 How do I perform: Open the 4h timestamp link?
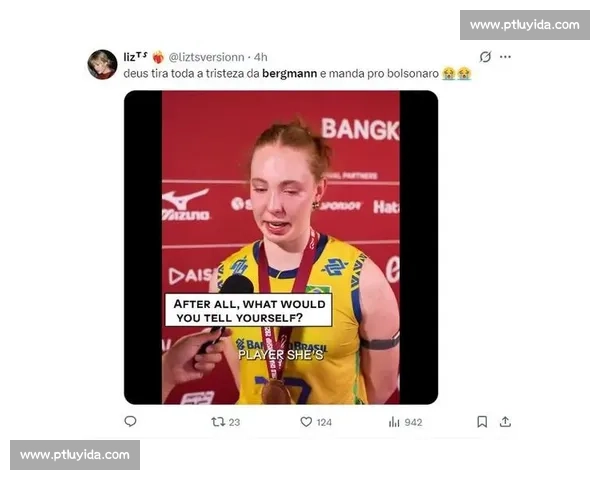261,57
